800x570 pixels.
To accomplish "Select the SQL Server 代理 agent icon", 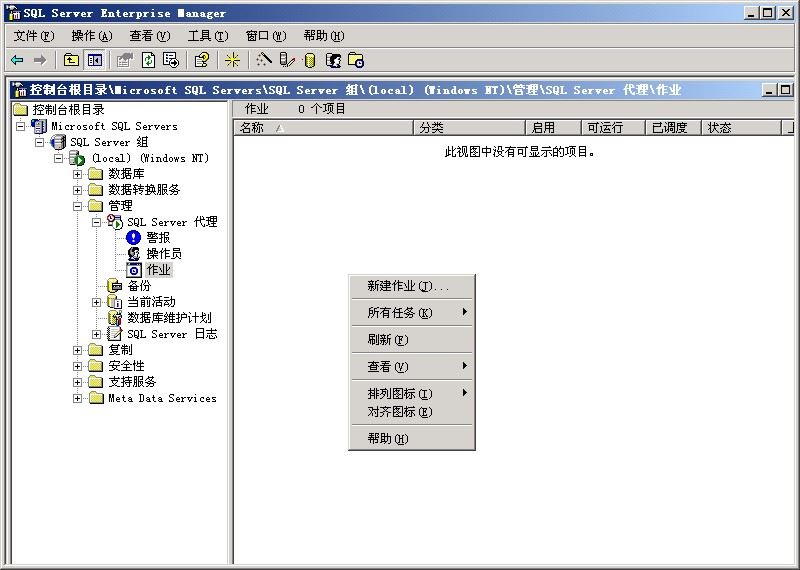I will pos(115,222).
